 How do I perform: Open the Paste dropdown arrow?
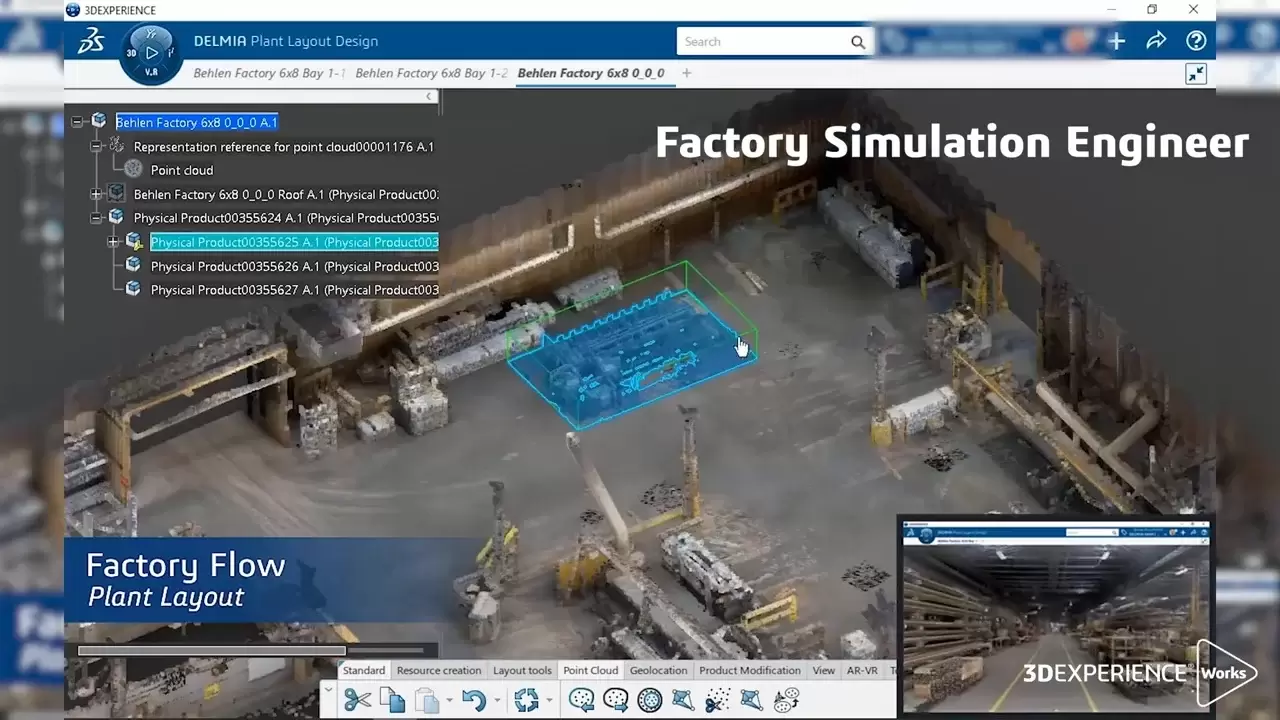point(449,701)
